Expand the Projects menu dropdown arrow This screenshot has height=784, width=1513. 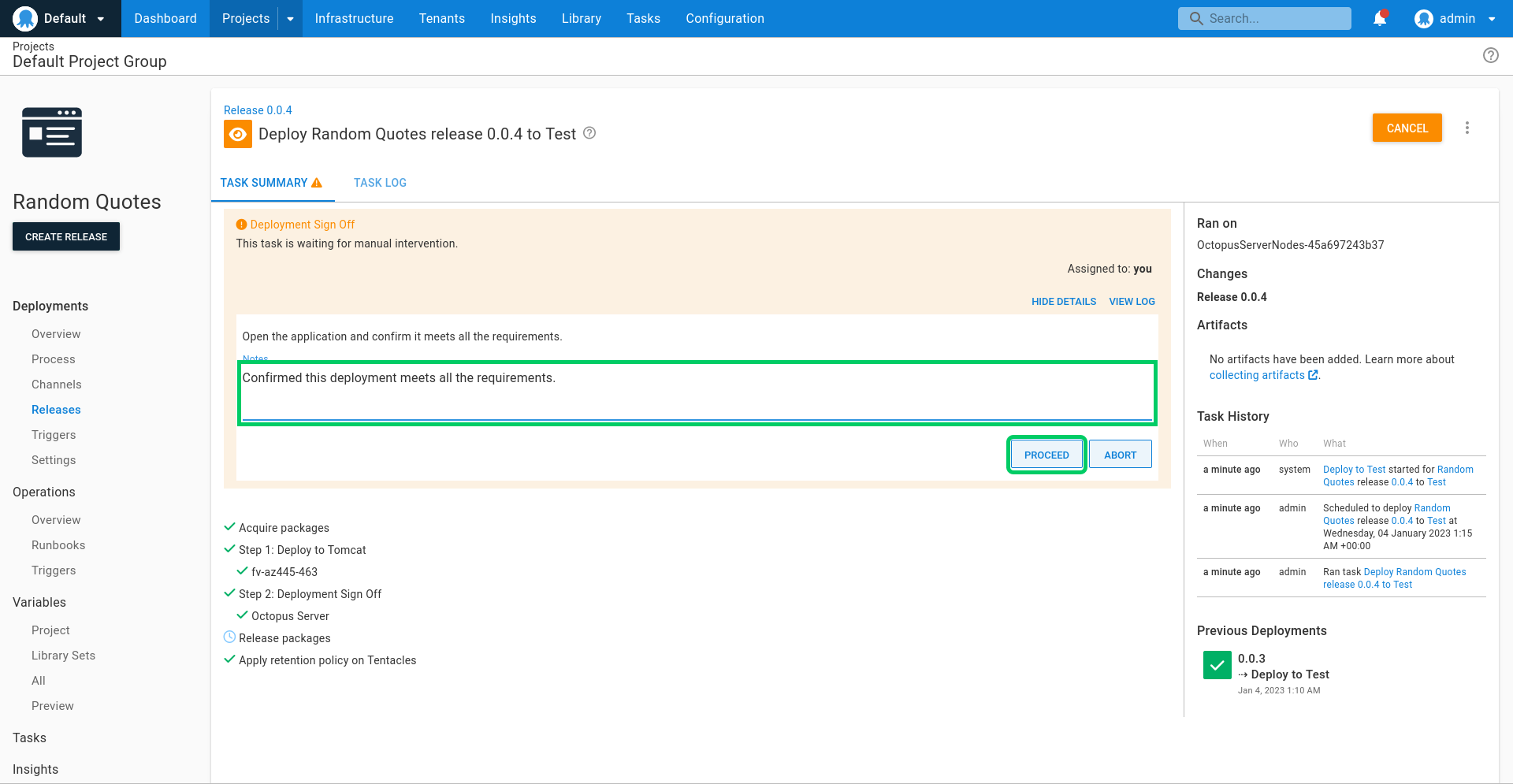point(290,19)
